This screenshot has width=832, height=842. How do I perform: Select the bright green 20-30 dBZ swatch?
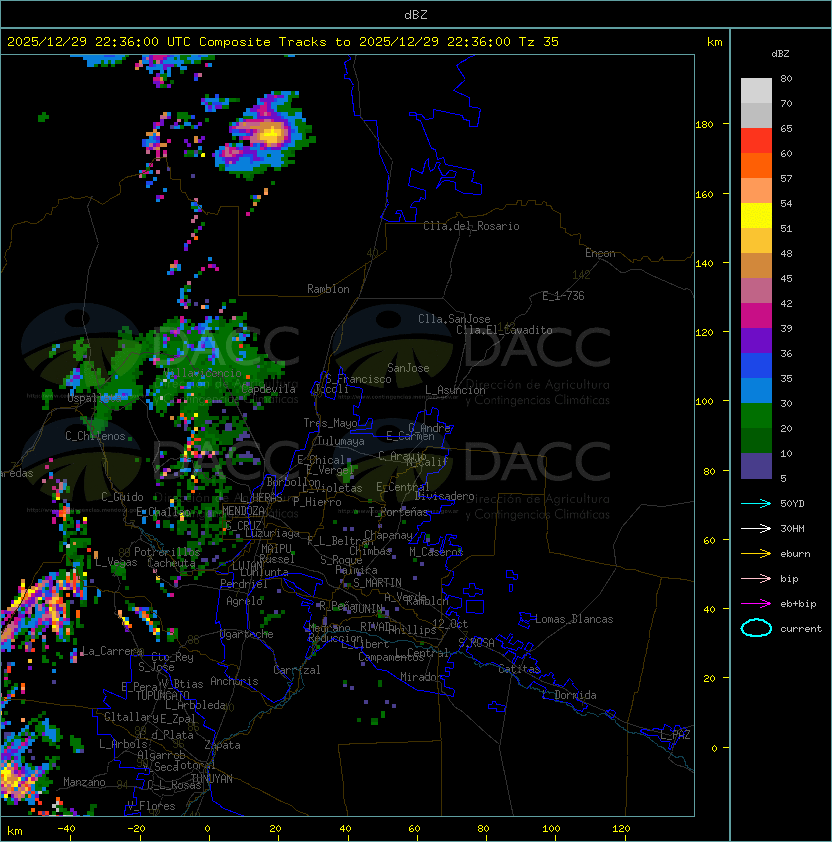pos(756,416)
